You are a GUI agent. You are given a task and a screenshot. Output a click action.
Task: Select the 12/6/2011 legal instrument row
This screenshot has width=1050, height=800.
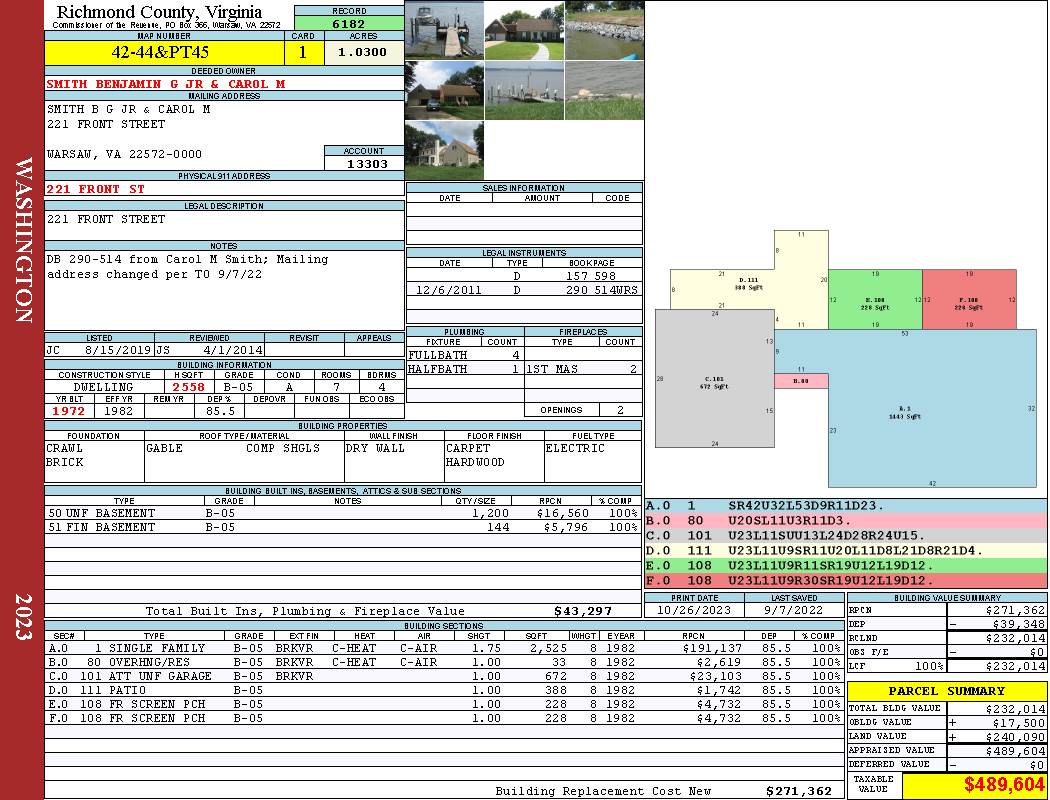524,290
